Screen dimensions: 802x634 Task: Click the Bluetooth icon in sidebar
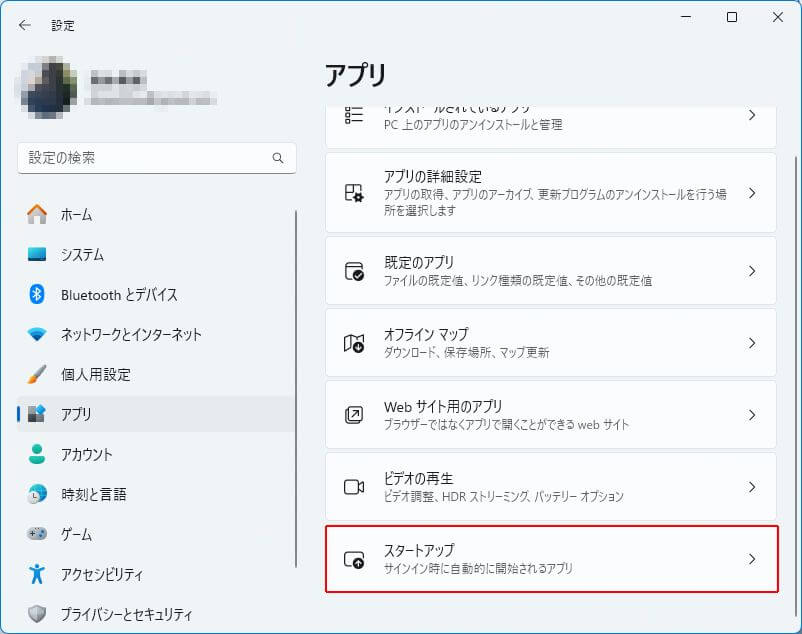point(37,294)
